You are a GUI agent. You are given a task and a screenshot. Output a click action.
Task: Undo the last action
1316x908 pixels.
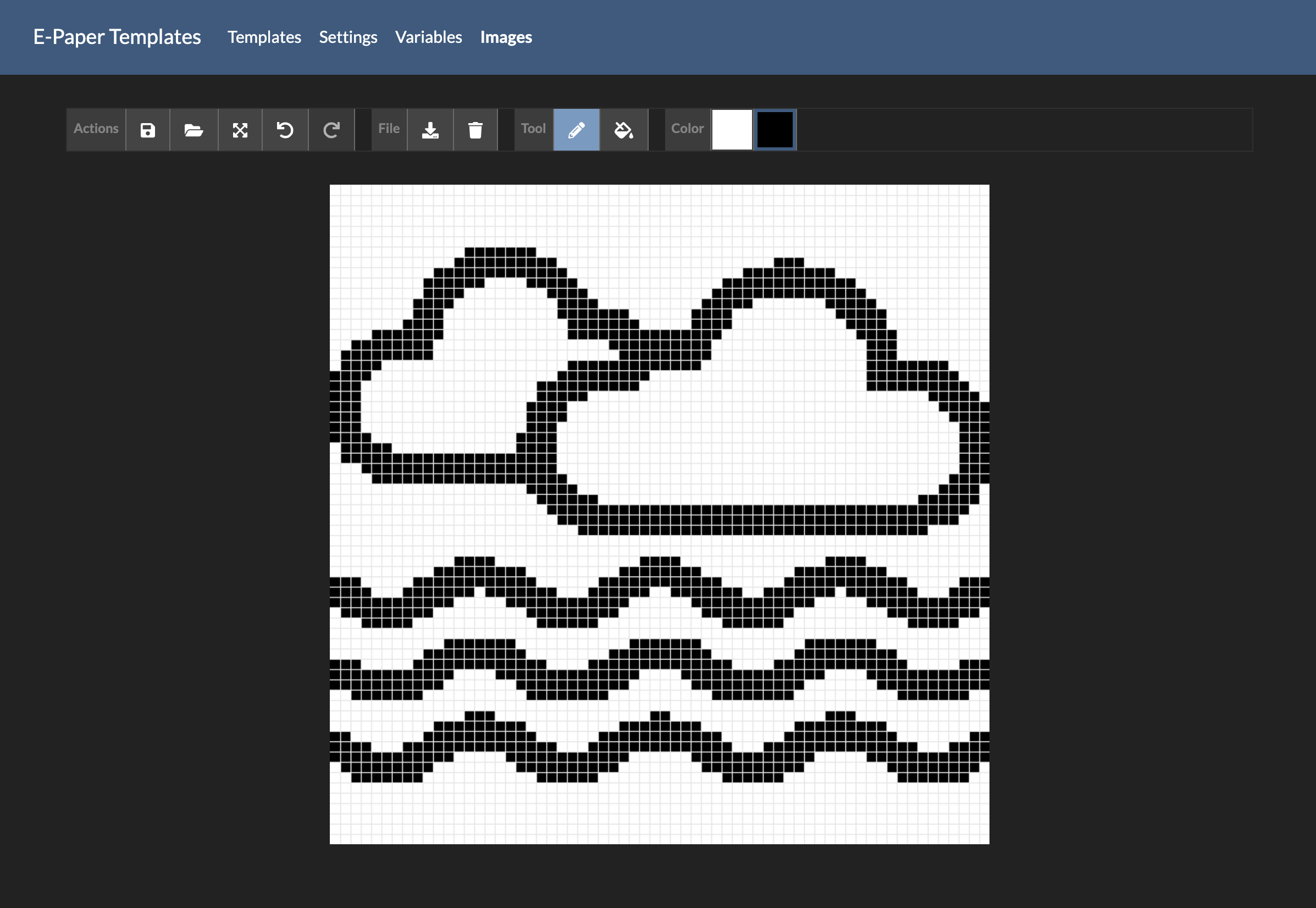[x=285, y=130]
